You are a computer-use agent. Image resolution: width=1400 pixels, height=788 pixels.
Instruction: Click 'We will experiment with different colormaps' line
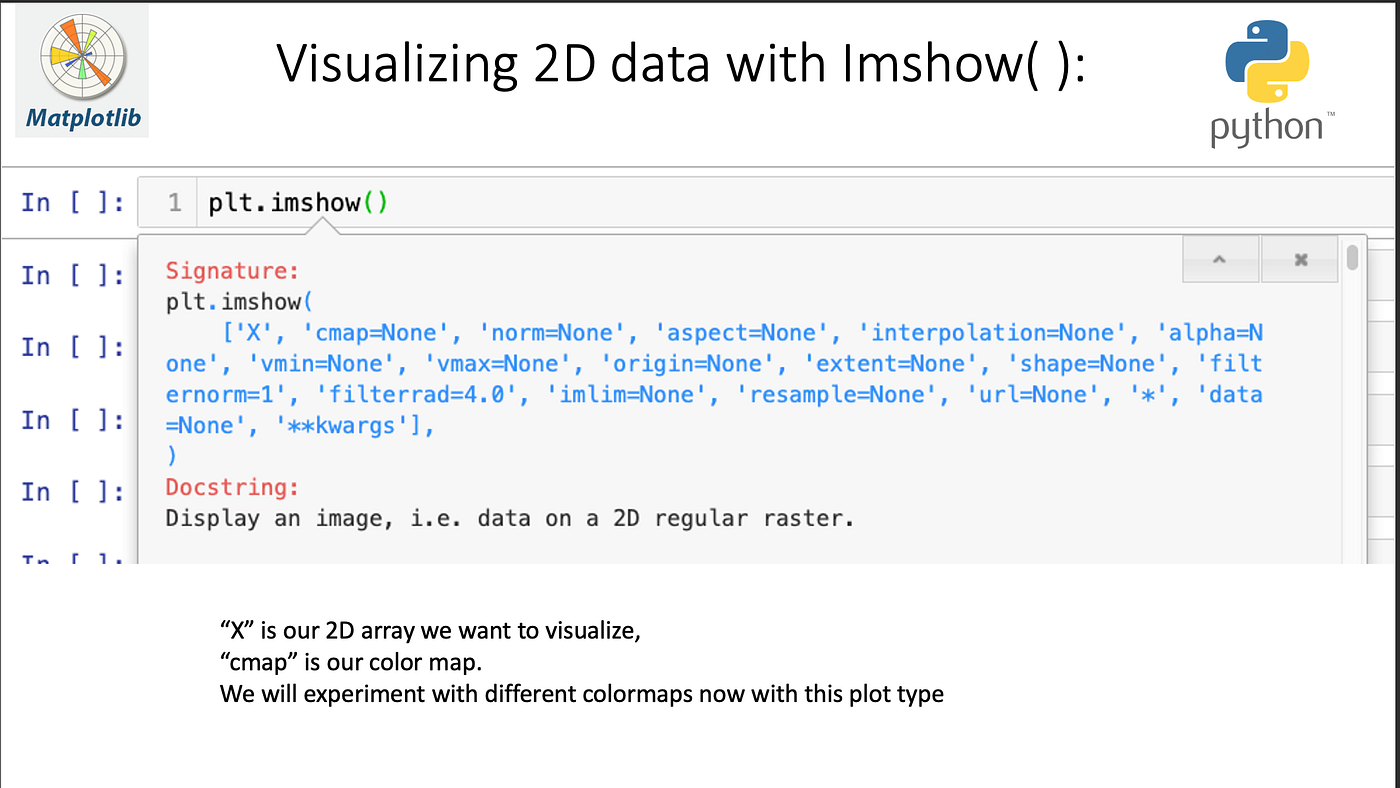(582, 693)
